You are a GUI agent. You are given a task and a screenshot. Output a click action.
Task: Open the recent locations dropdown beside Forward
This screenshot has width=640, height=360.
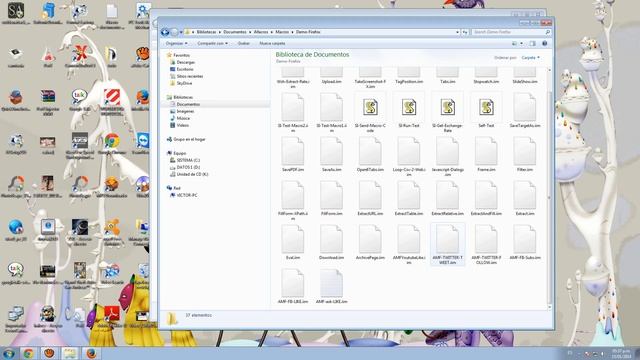point(181,32)
